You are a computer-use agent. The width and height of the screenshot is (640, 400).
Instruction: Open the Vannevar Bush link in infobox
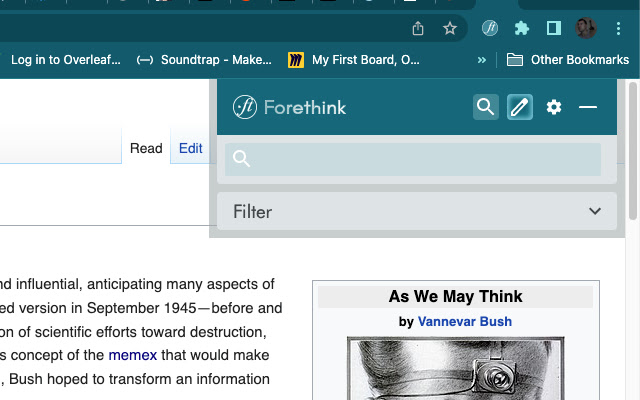pyautogui.click(x=464, y=322)
